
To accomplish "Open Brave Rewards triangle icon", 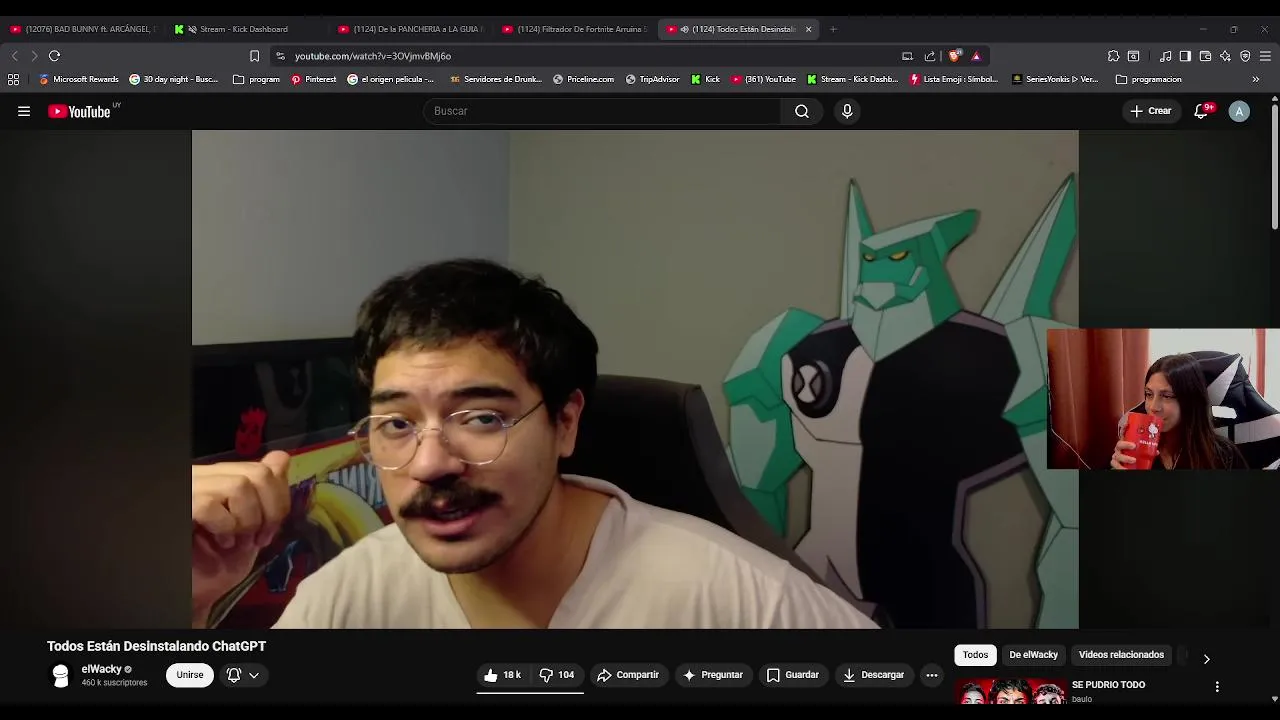I will point(976,56).
